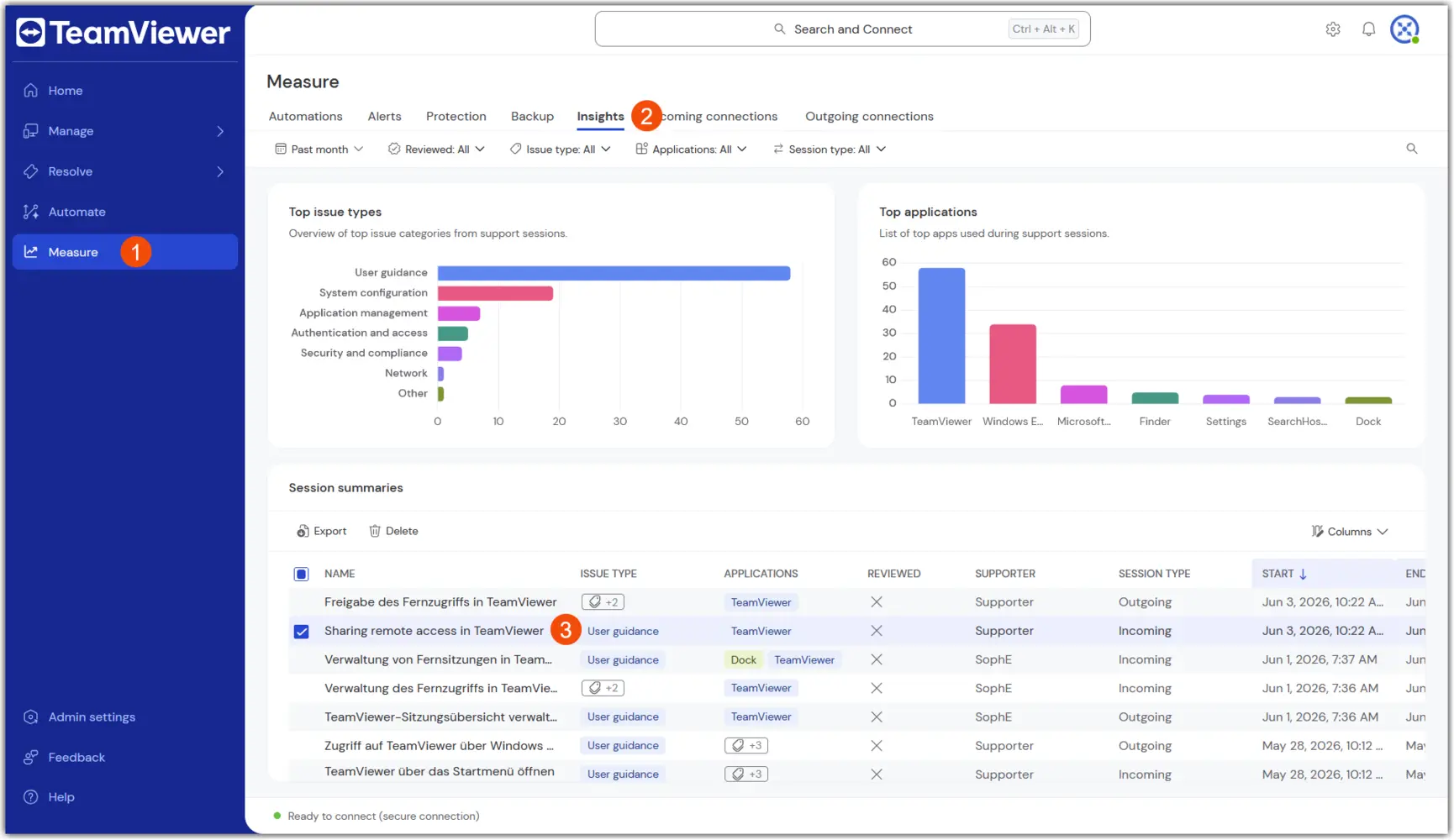
Task: Open the Manage section icon
Action: [x=31, y=131]
